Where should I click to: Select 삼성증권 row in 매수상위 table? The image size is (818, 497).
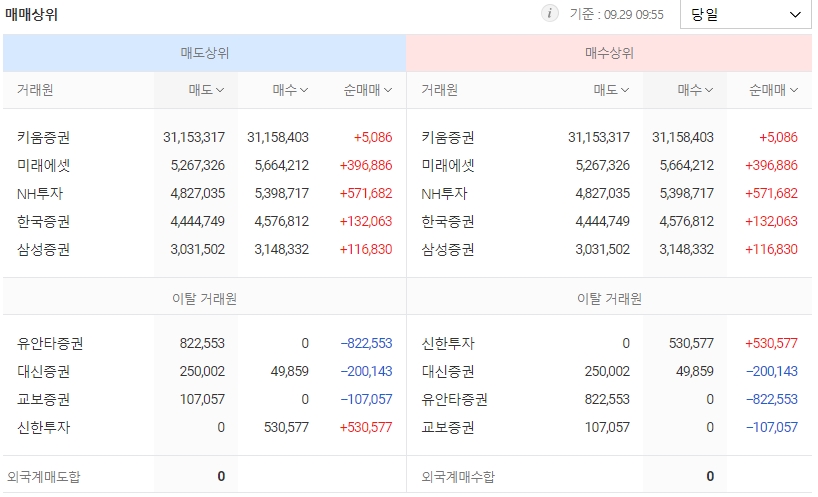(x=609, y=249)
